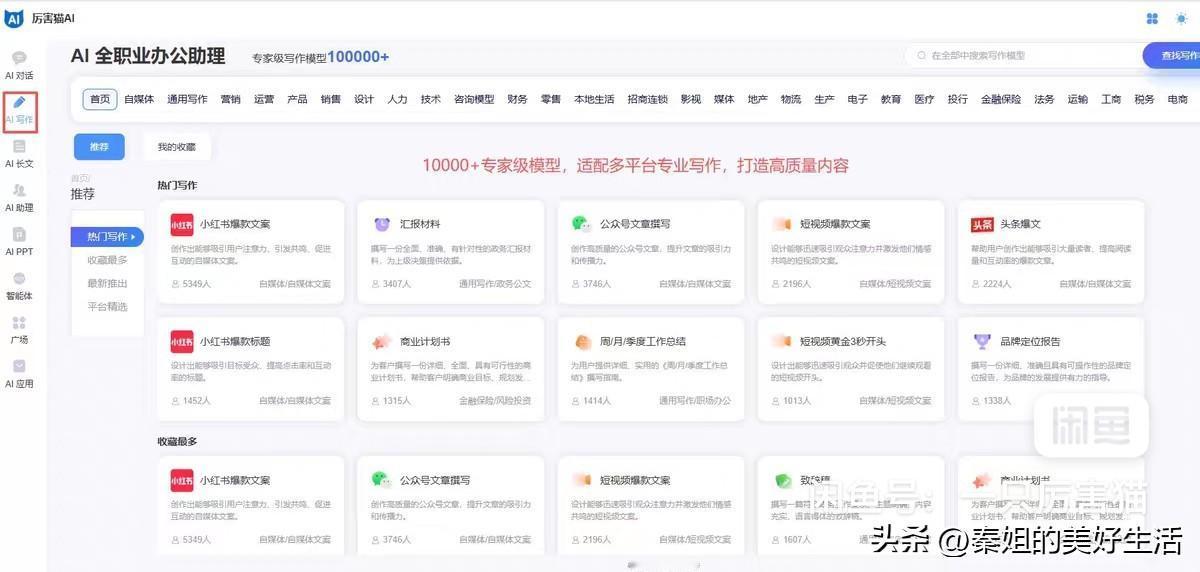Screen dimensions: 1200x572
Task: Click the 在全部中搜索写作模型 search field
Action: click(x=1025, y=56)
